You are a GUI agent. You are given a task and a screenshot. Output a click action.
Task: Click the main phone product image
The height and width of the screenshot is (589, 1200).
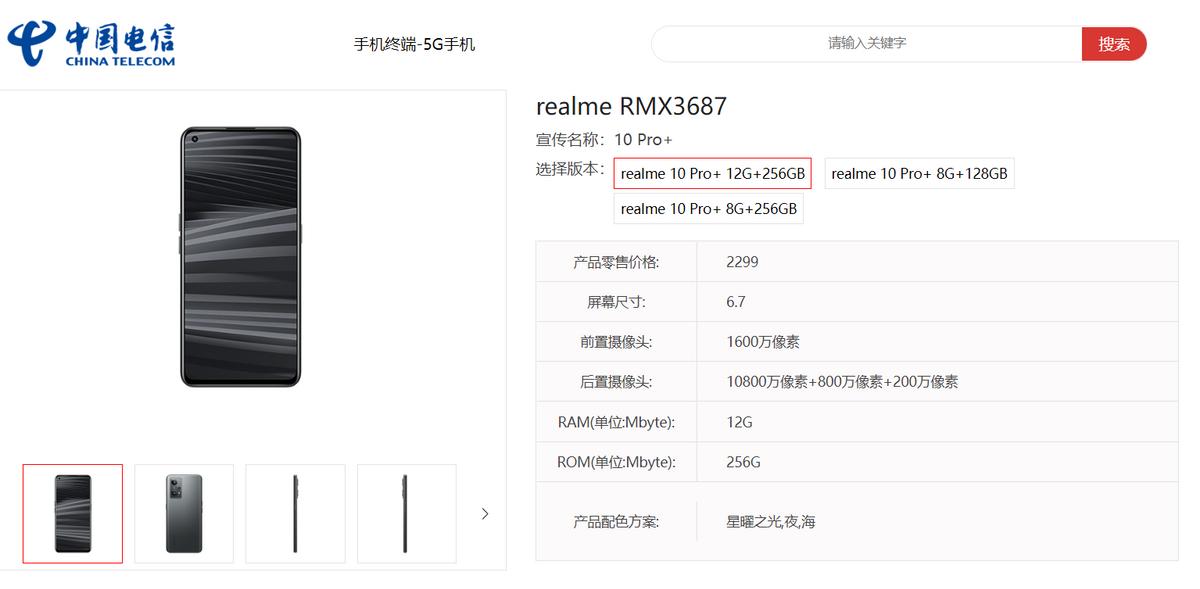point(240,257)
